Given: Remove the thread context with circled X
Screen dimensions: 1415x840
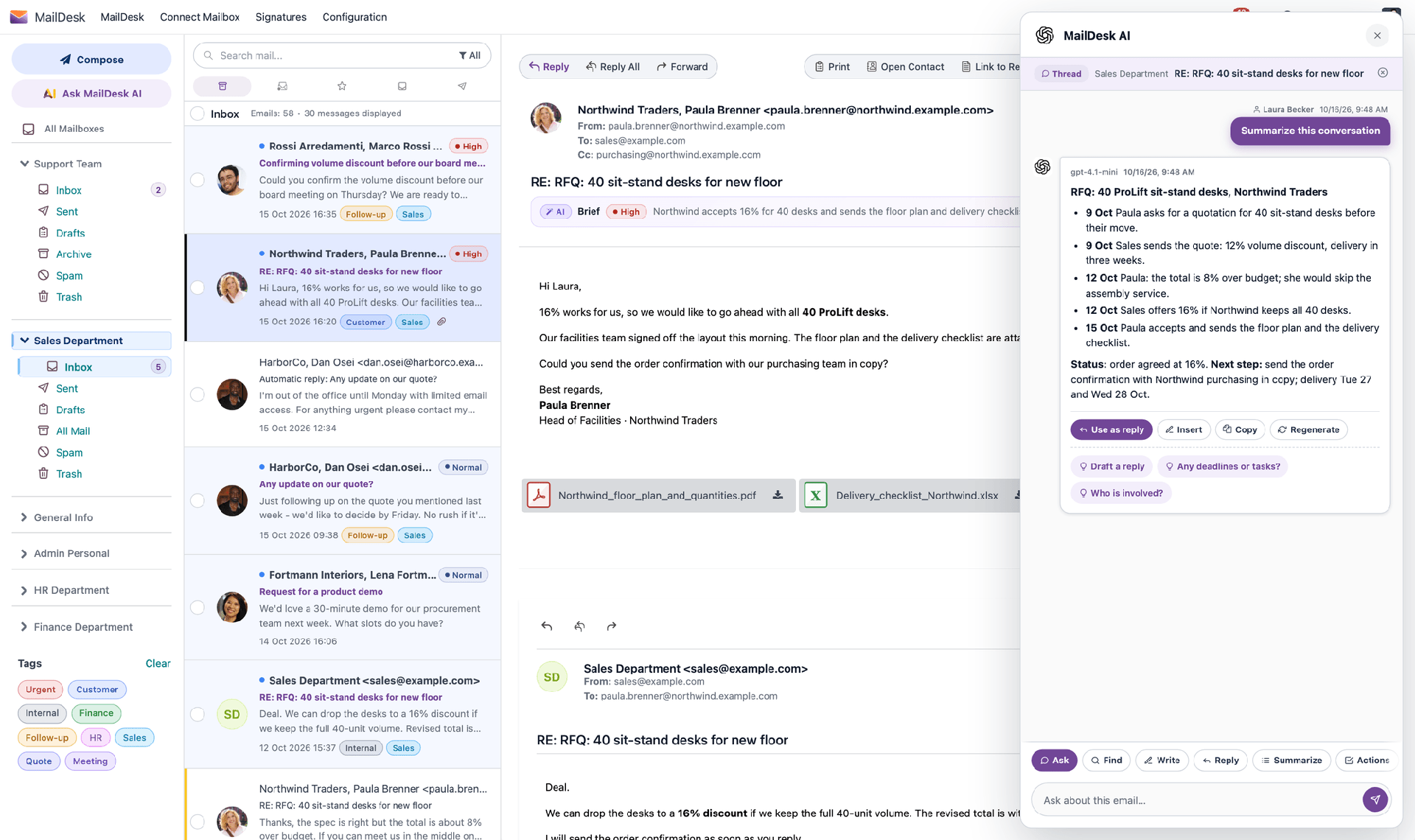Looking at the screenshot, I should click(1383, 73).
